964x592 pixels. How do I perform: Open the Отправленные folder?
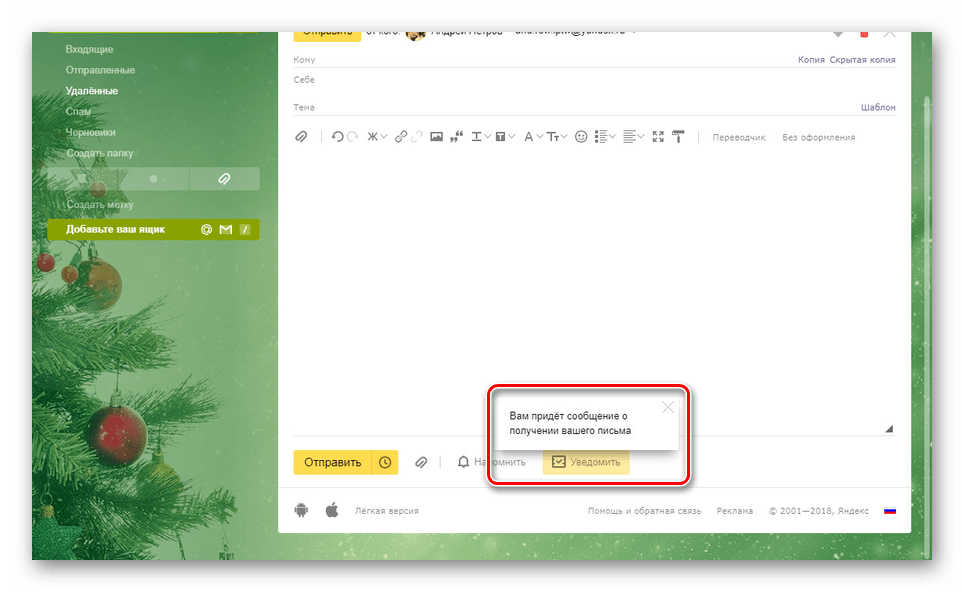(100, 70)
